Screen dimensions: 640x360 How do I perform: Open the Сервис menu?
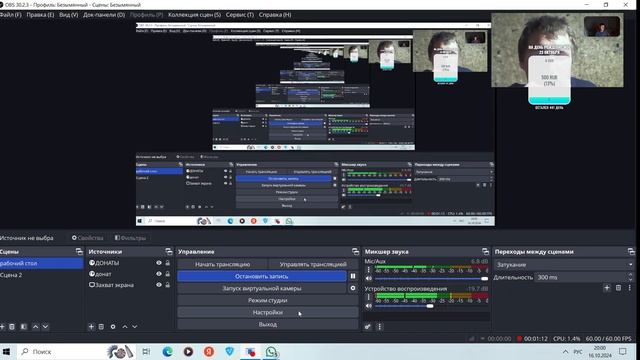[240, 15]
